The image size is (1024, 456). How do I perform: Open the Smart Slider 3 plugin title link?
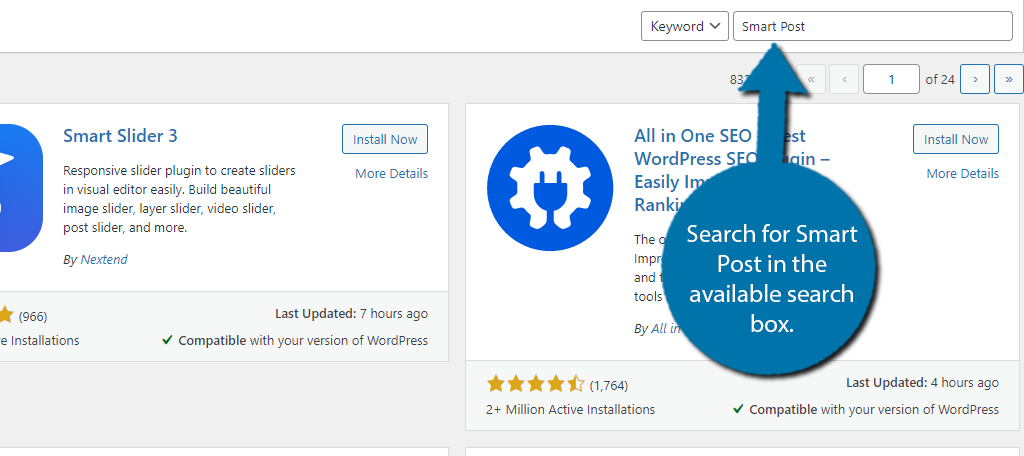point(120,136)
